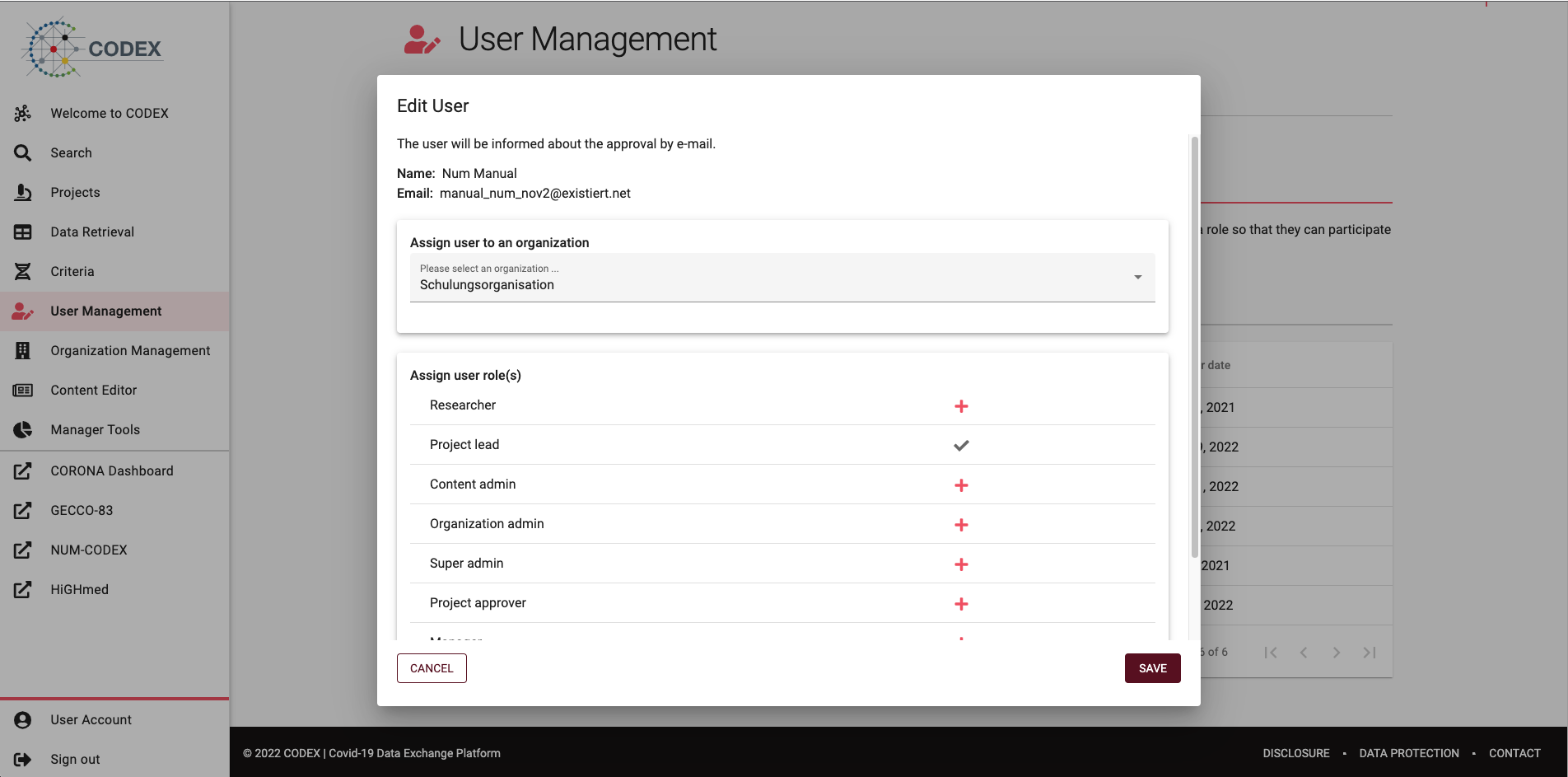Click the CORONA Dashboard external link icon
1568x777 pixels.
coord(23,471)
